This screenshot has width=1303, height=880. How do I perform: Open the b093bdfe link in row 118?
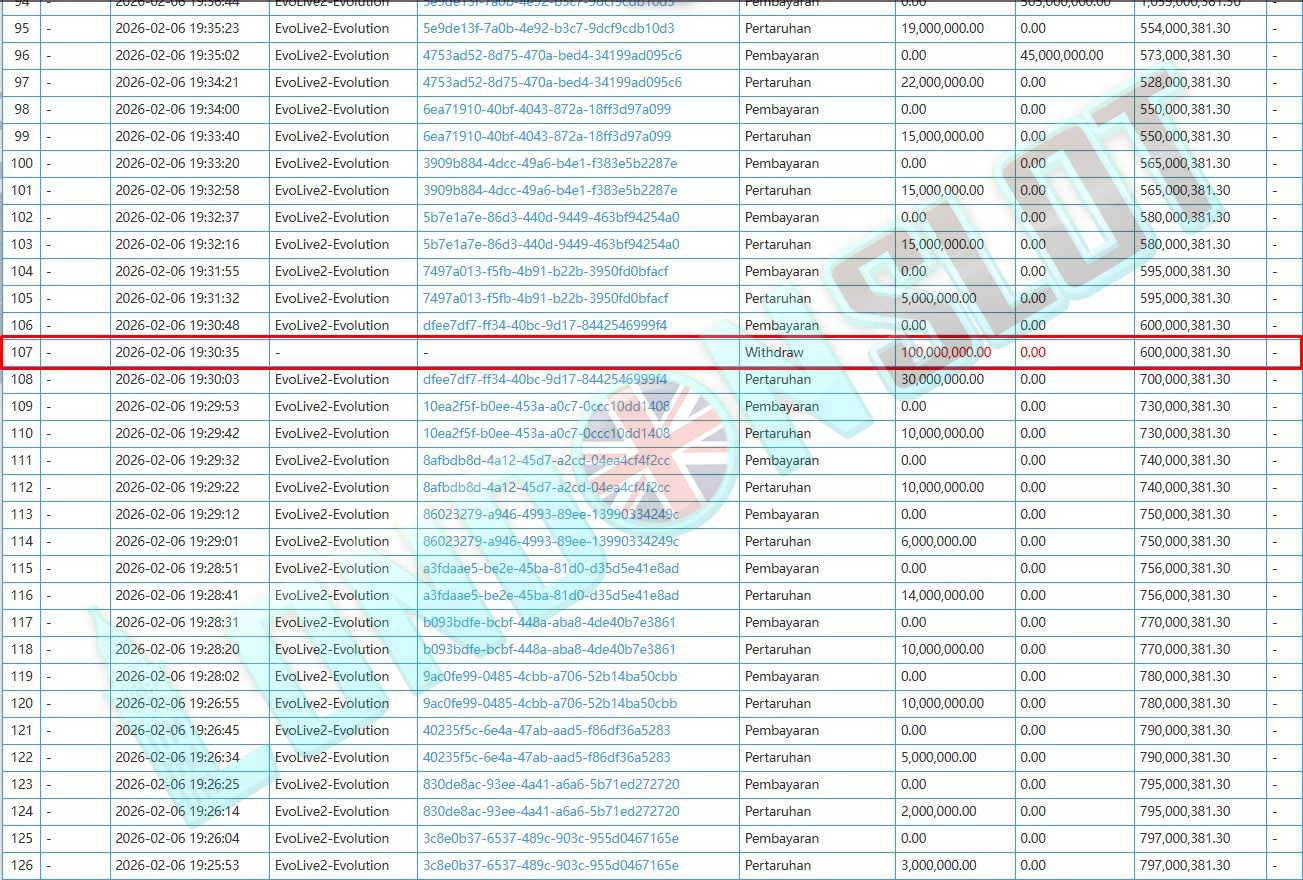[x=549, y=650]
